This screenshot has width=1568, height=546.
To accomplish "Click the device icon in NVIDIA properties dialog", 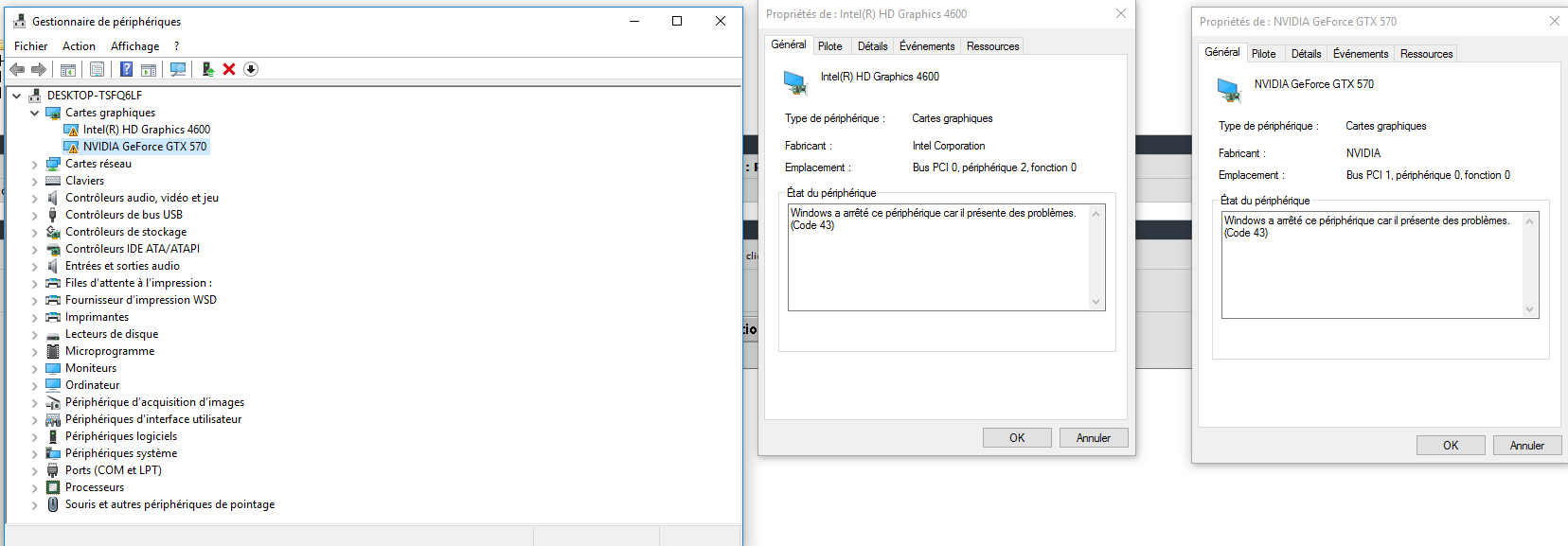I will tap(1229, 91).
